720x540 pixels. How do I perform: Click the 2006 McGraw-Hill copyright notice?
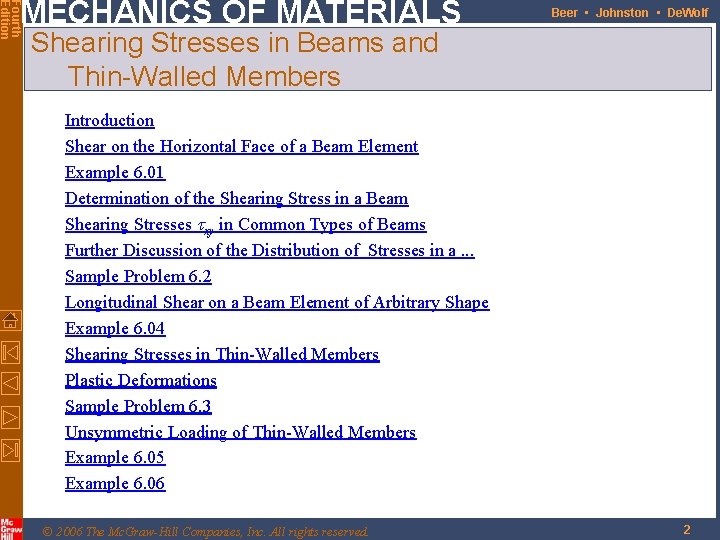tap(205, 532)
